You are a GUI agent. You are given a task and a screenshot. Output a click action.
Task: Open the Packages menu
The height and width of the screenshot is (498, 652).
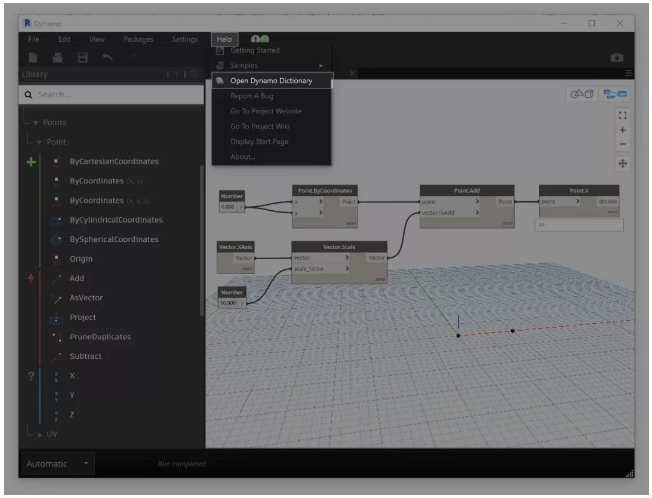point(138,39)
